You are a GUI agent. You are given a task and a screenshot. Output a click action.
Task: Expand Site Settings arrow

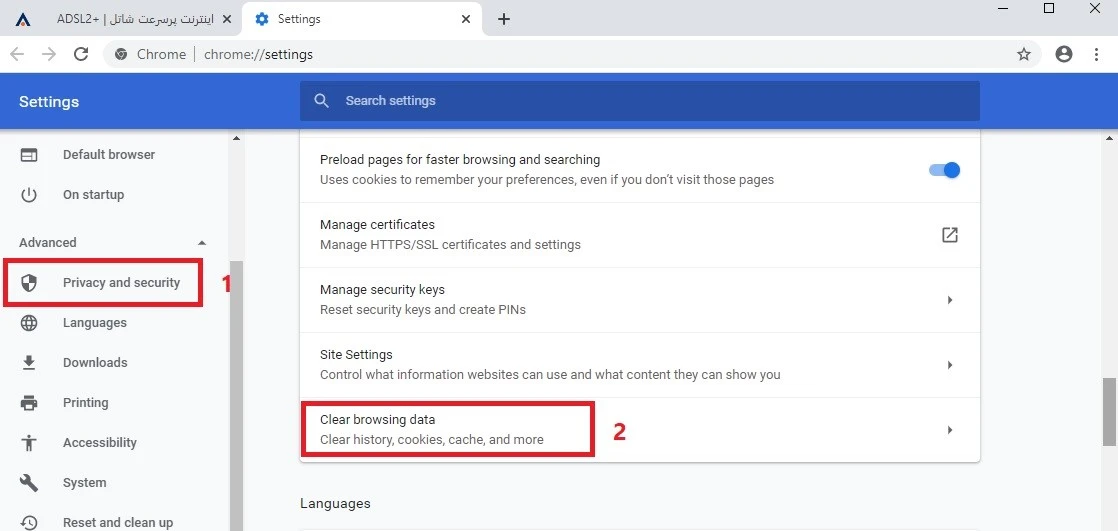pyautogui.click(x=950, y=365)
